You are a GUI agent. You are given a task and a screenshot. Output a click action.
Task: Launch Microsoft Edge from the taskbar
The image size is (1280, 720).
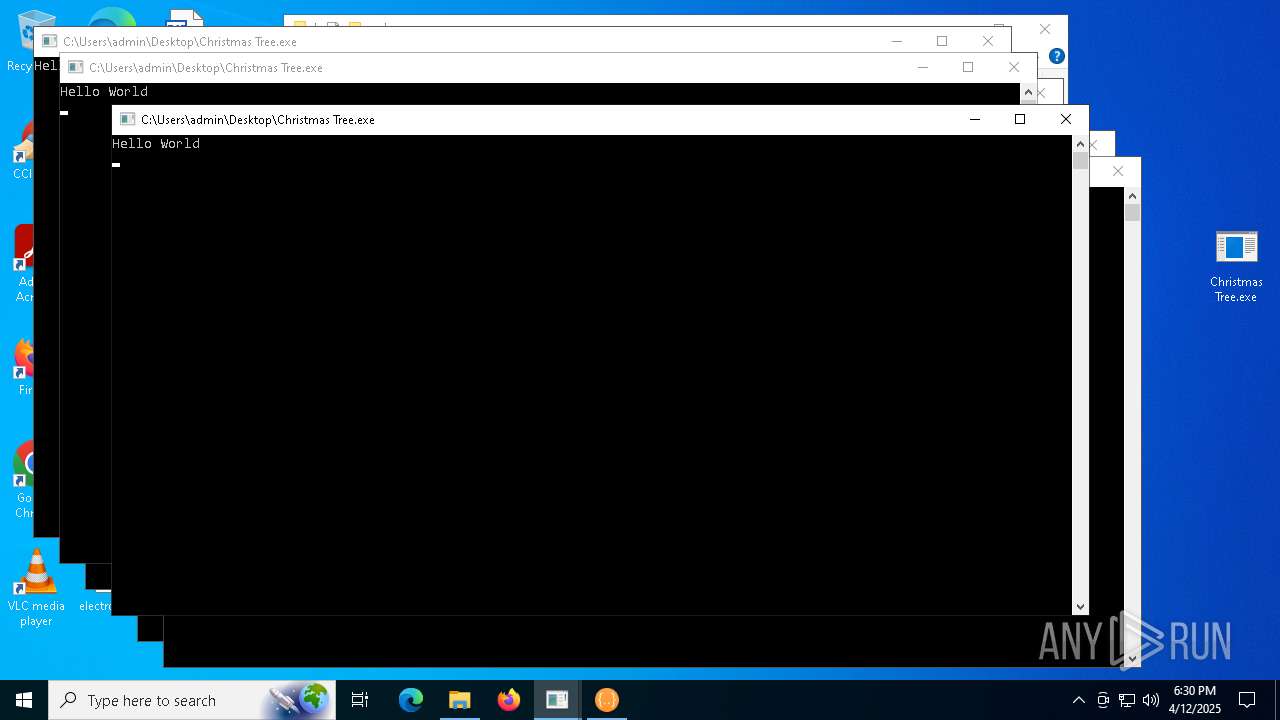(411, 700)
